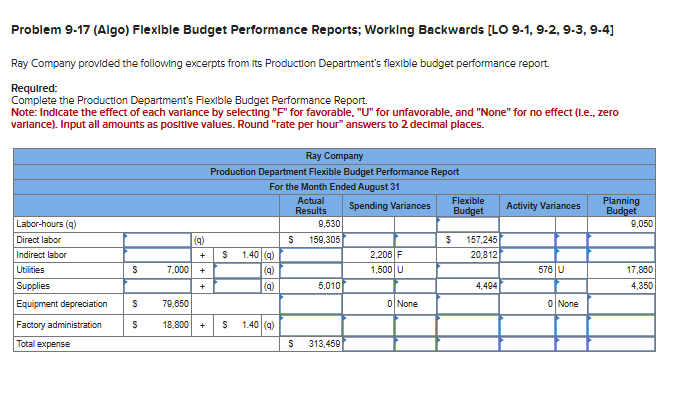691x399 pixels.
Task: Click Supplies spending variance amount field
Action: 368,286
